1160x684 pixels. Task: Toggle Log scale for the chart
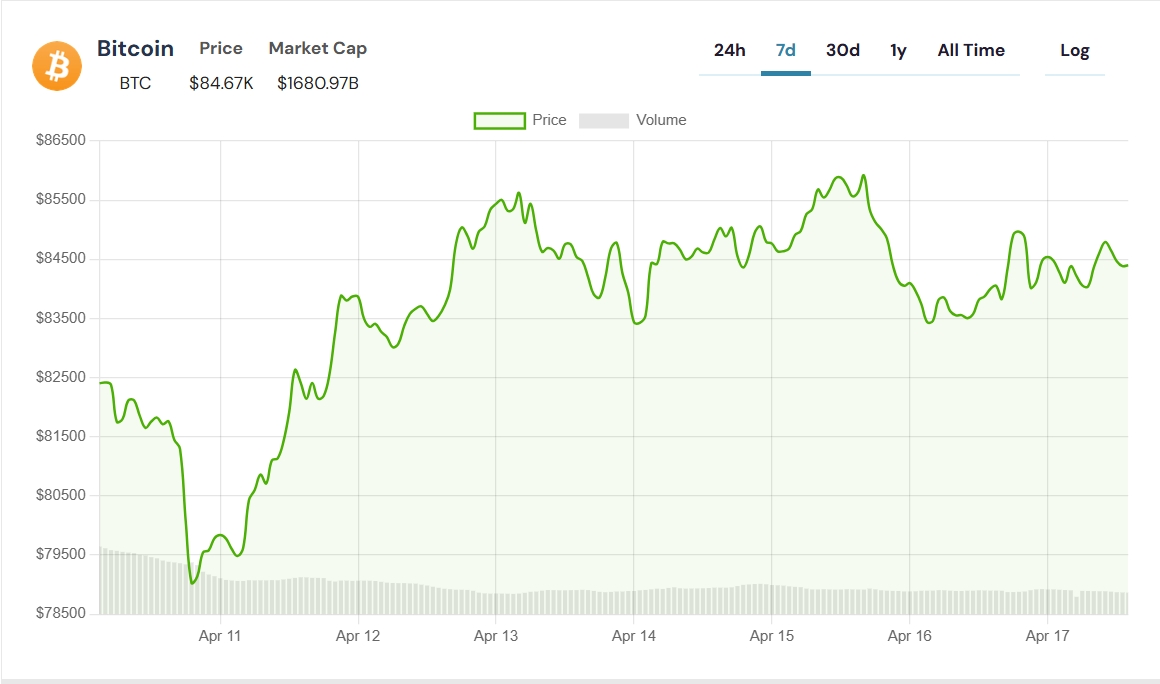click(x=1074, y=50)
